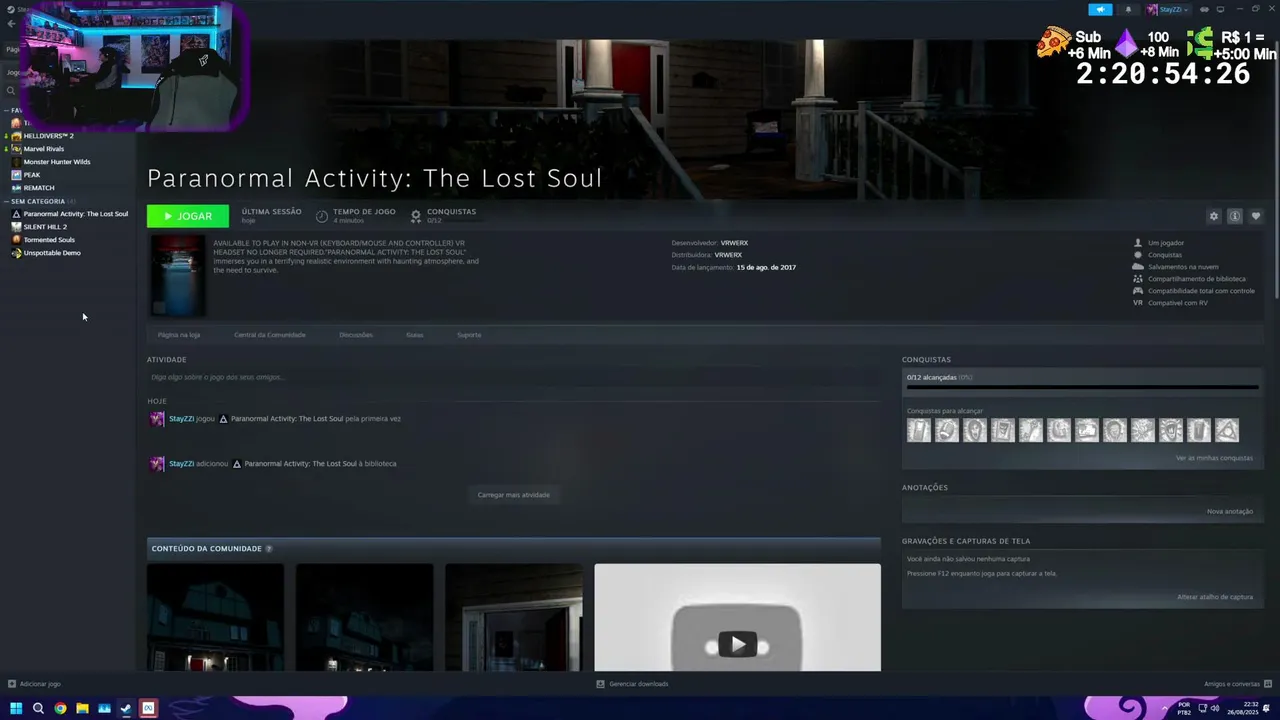Open the Steam announcements megaphone button

(x=1100, y=9)
